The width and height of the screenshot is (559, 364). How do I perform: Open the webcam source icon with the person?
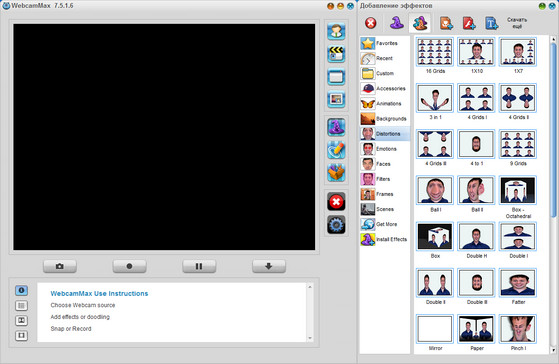(336, 31)
